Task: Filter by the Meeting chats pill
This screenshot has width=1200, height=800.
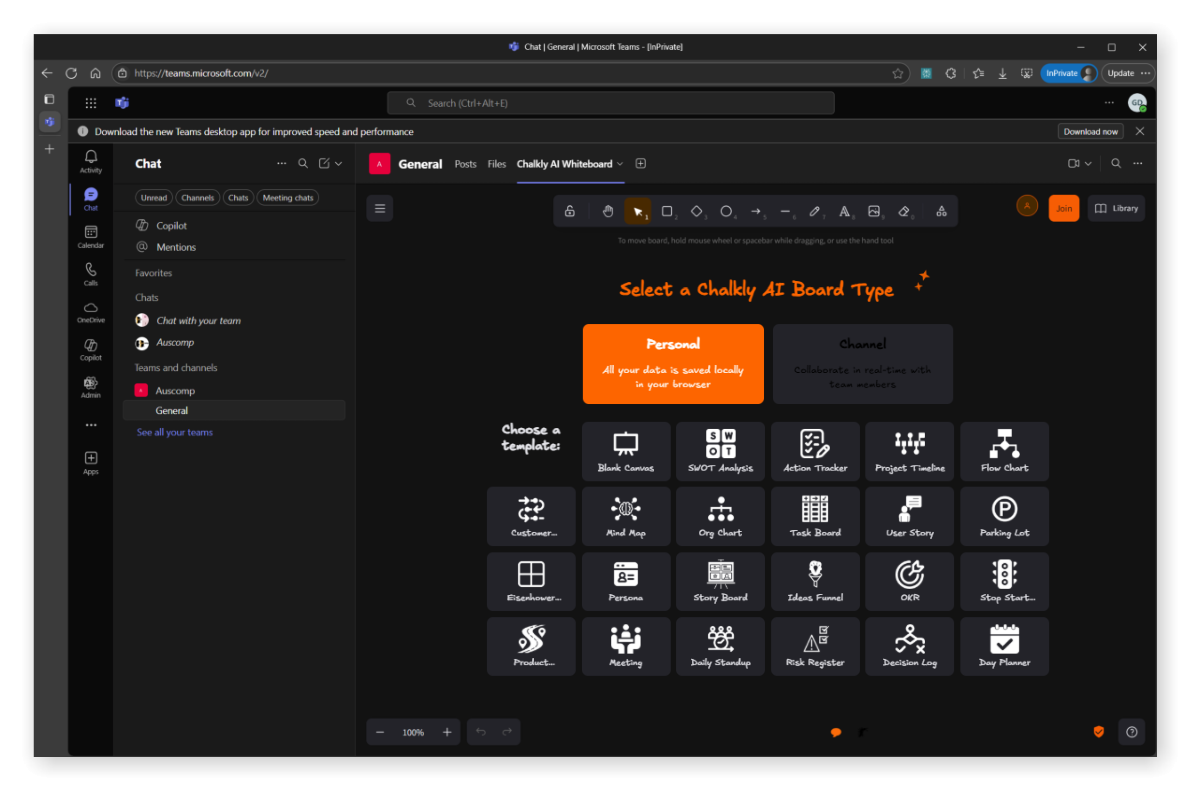Action: point(289,198)
